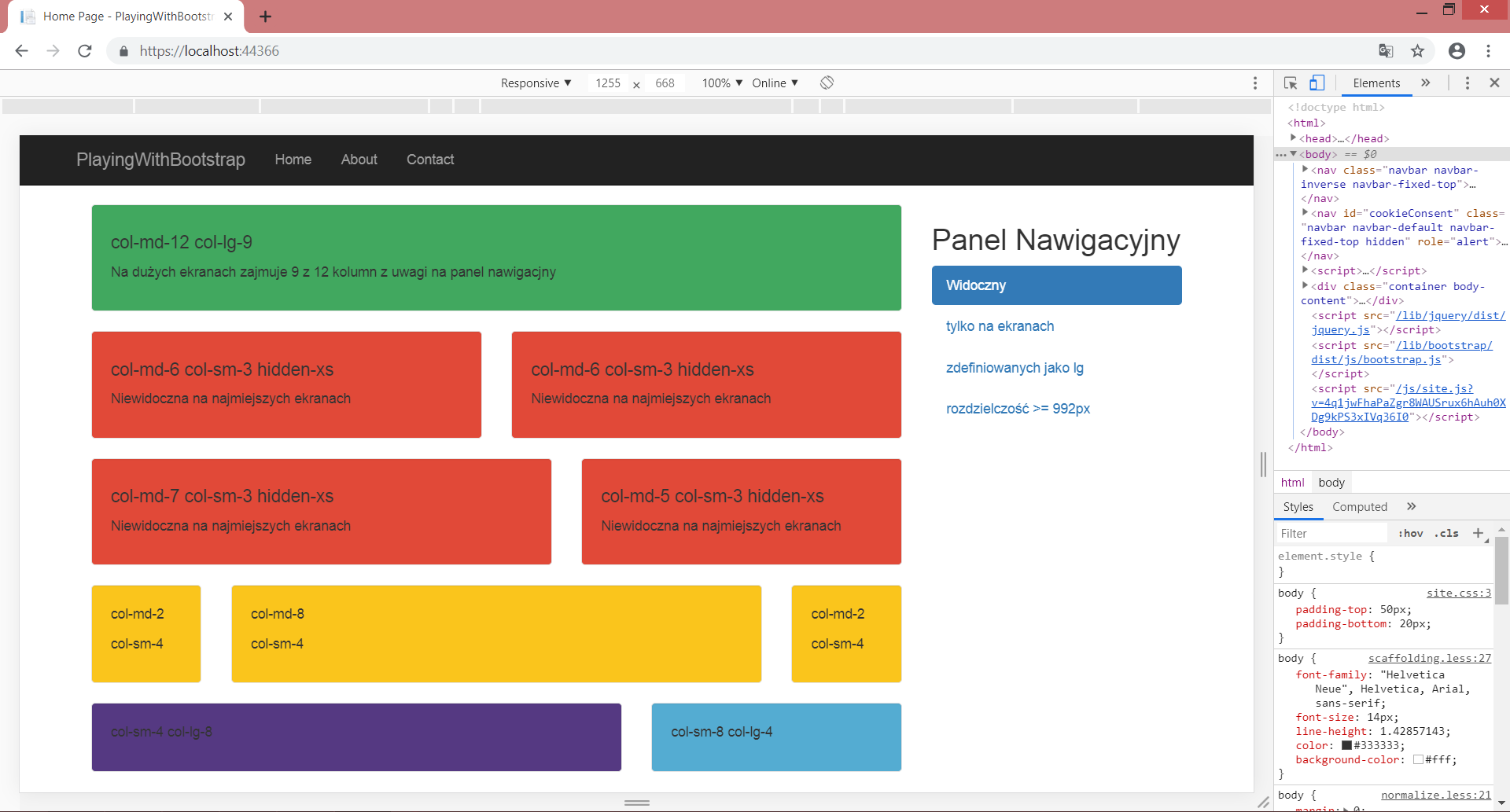Open Chrome's three-dot main menu
The width and height of the screenshot is (1510, 812).
pos(1488,51)
